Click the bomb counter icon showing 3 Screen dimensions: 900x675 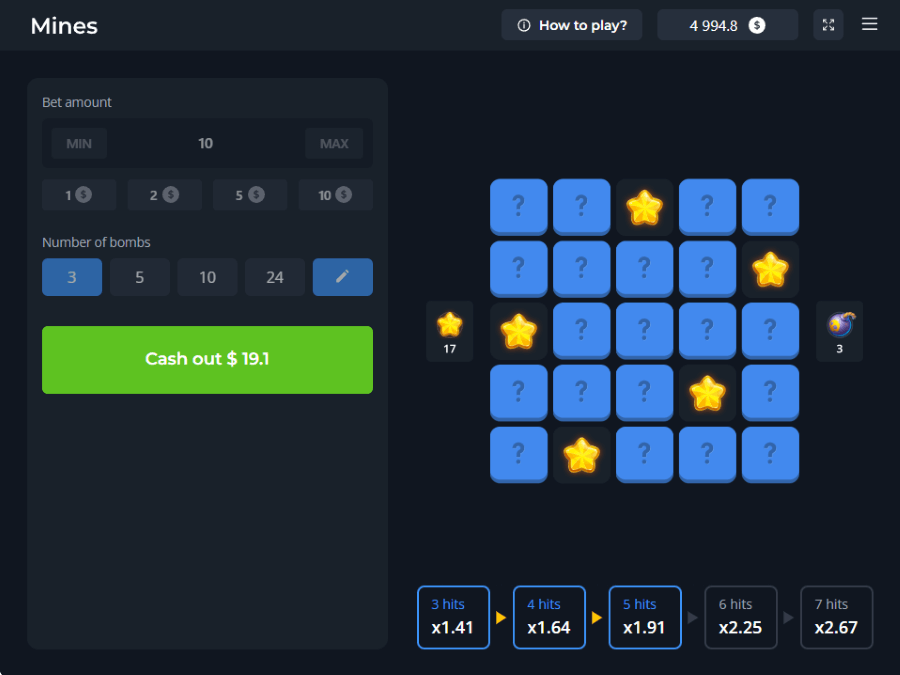click(840, 324)
